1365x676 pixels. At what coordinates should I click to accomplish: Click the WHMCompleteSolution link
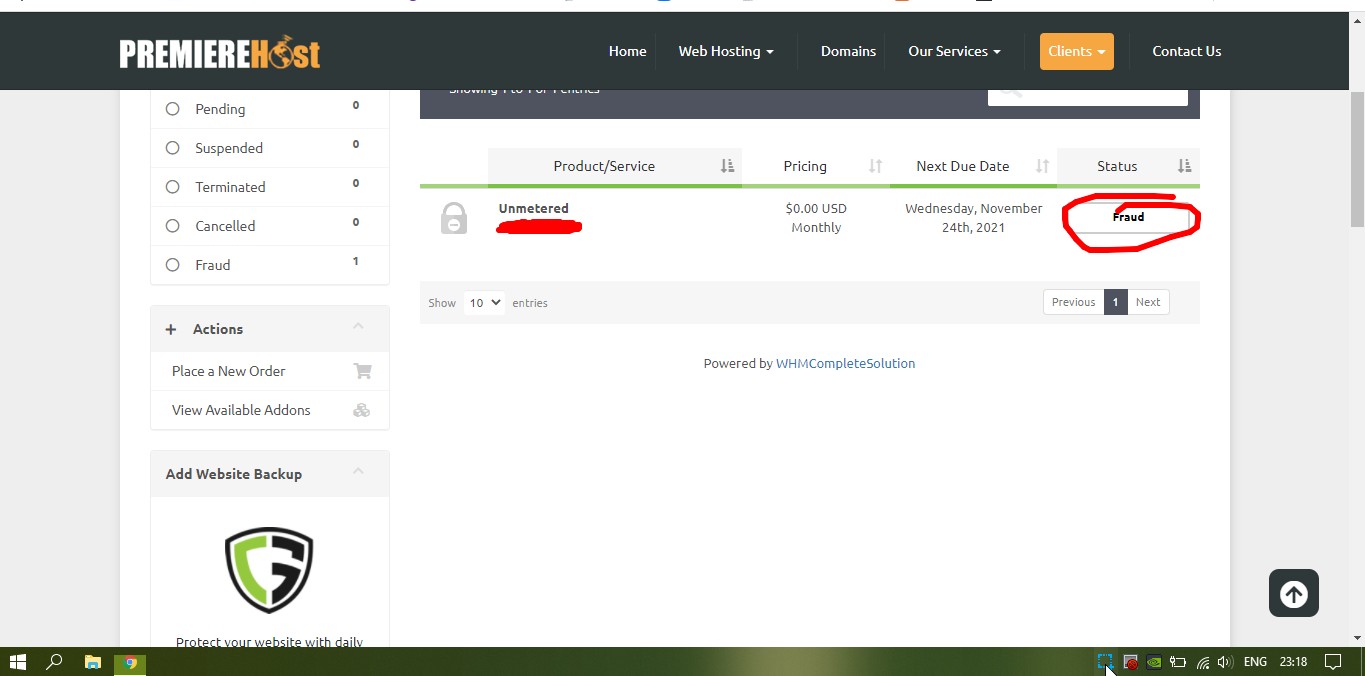coord(845,363)
